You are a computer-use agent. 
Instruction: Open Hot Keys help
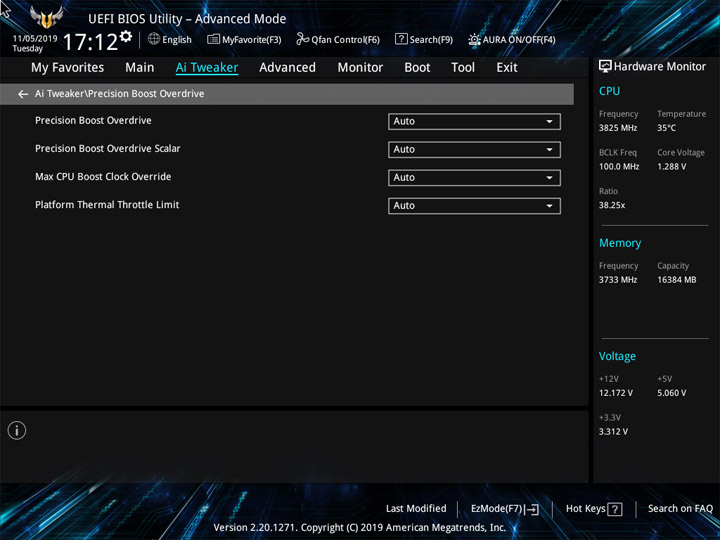tap(594, 509)
